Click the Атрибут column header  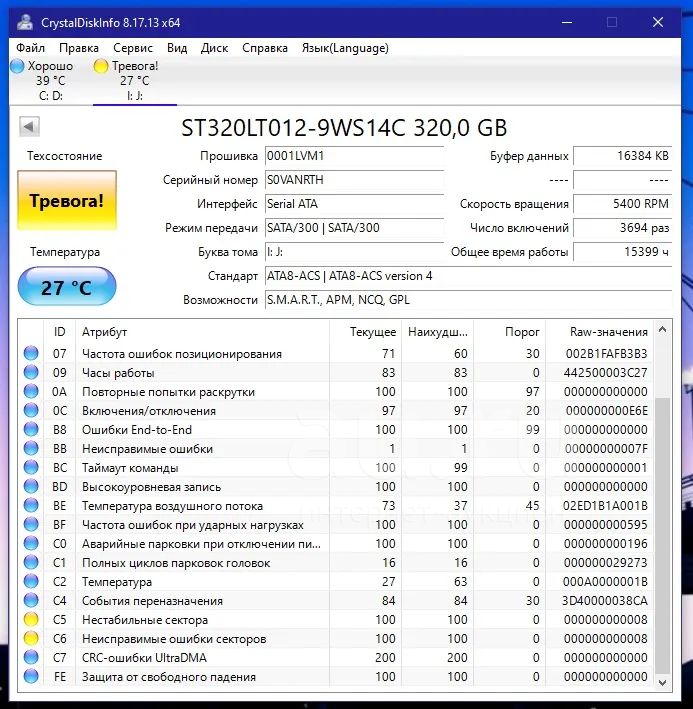(x=202, y=332)
